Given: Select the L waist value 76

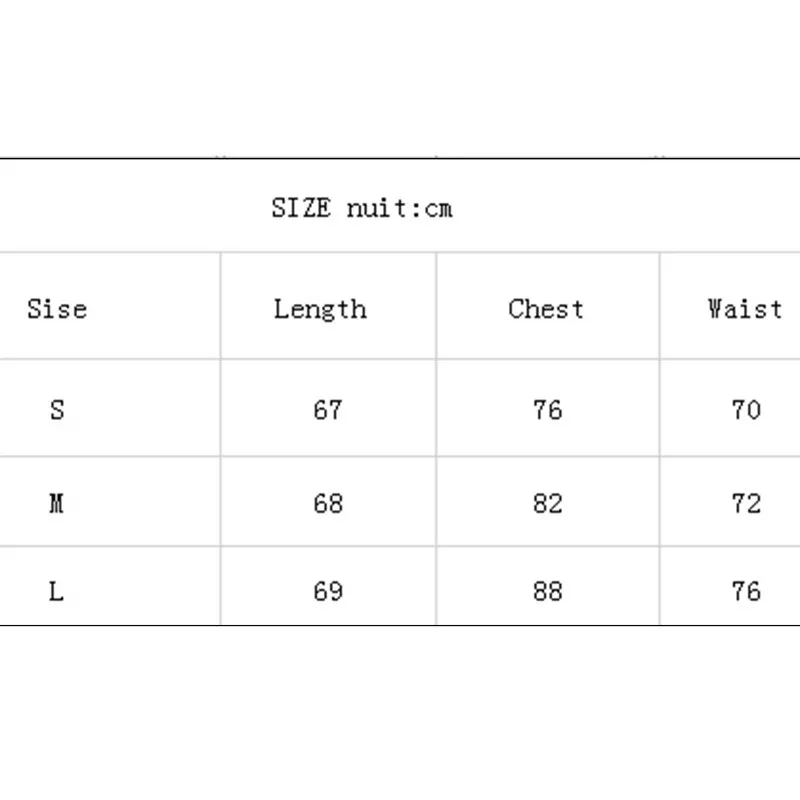Looking at the screenshot, I should pos(746,592).
